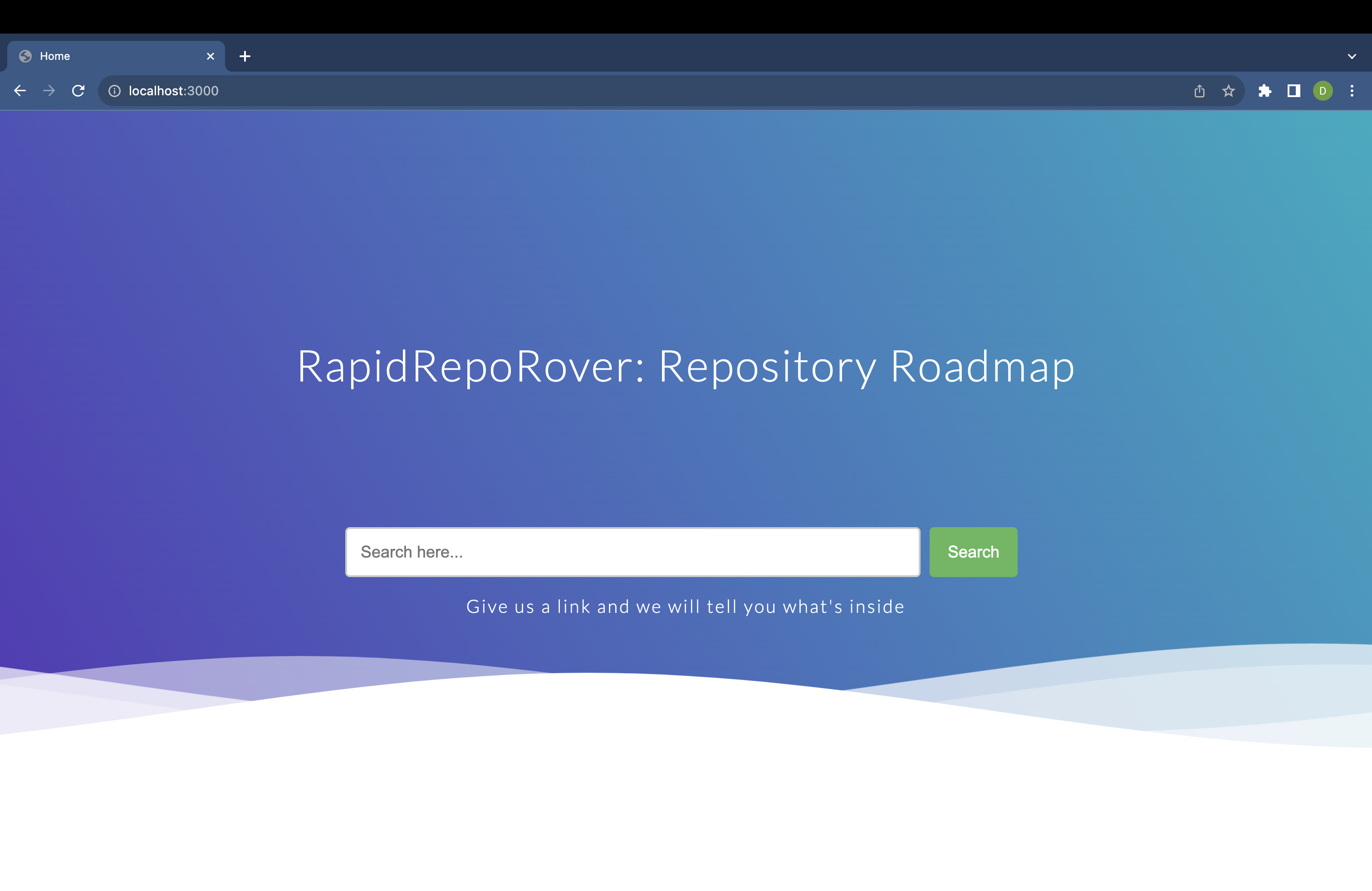Open the tab search chevron

tap(1352, 56)
